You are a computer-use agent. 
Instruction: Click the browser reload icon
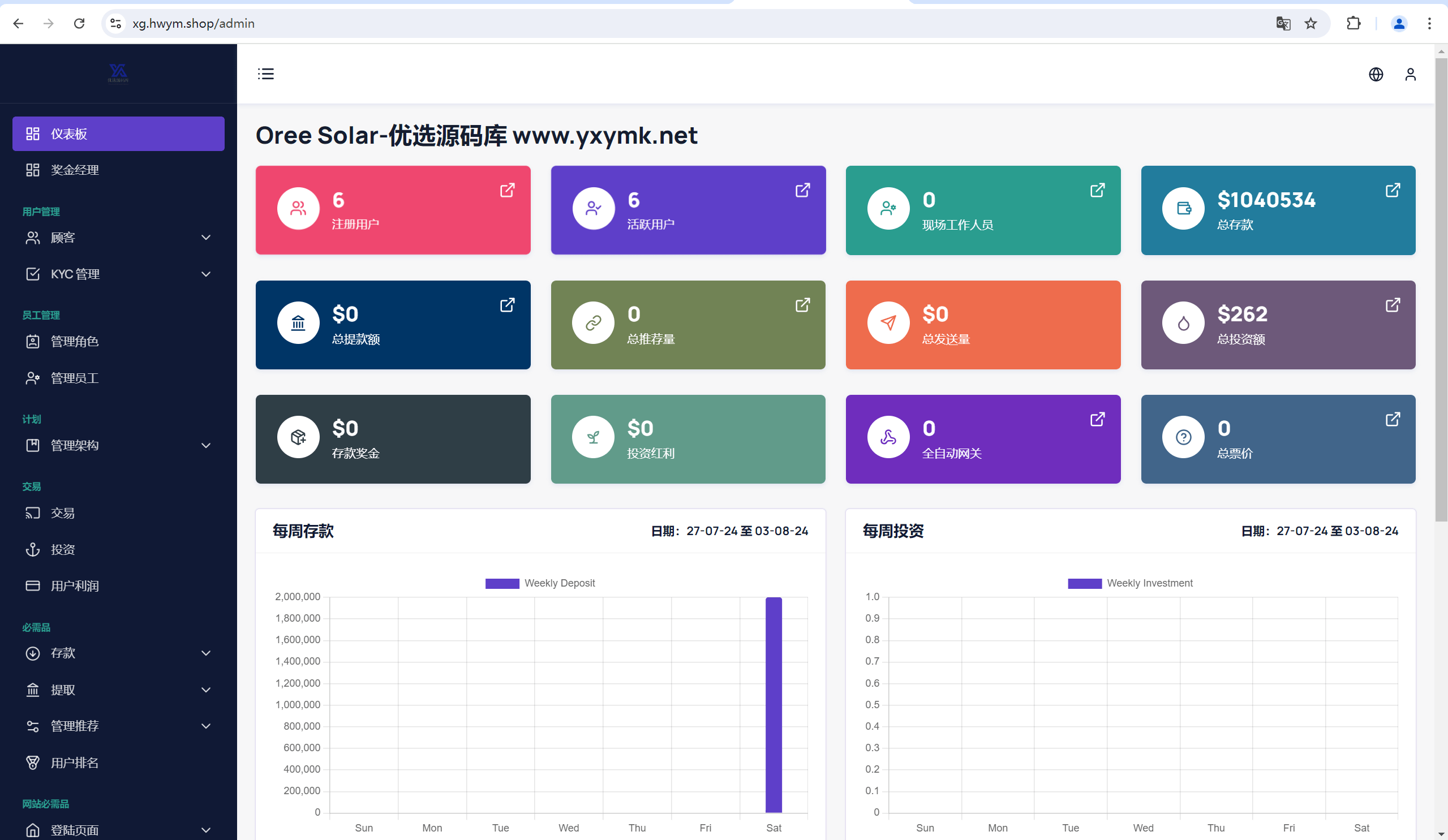[x=79, y=24]
